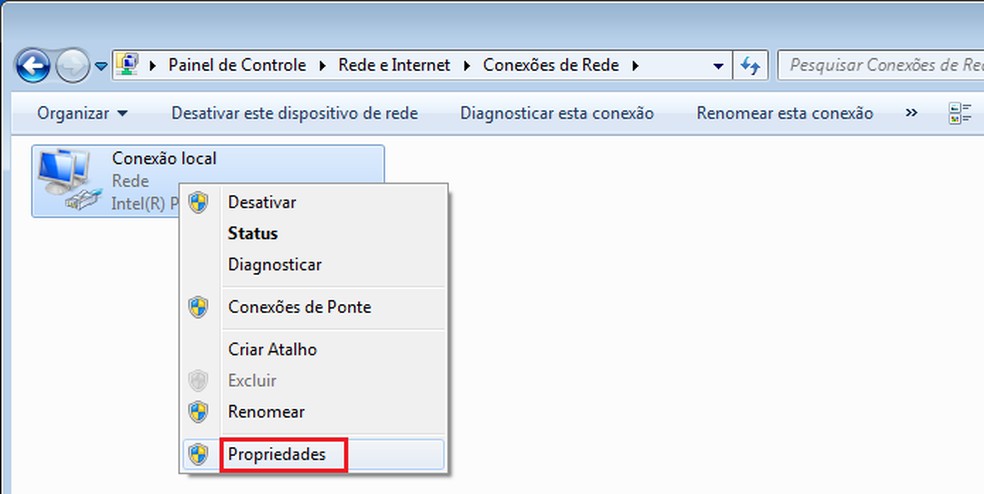The width and height of the screenshot is (984, 494).
Task: Click the Back navigation arrow button
Action: click(33, 67)
